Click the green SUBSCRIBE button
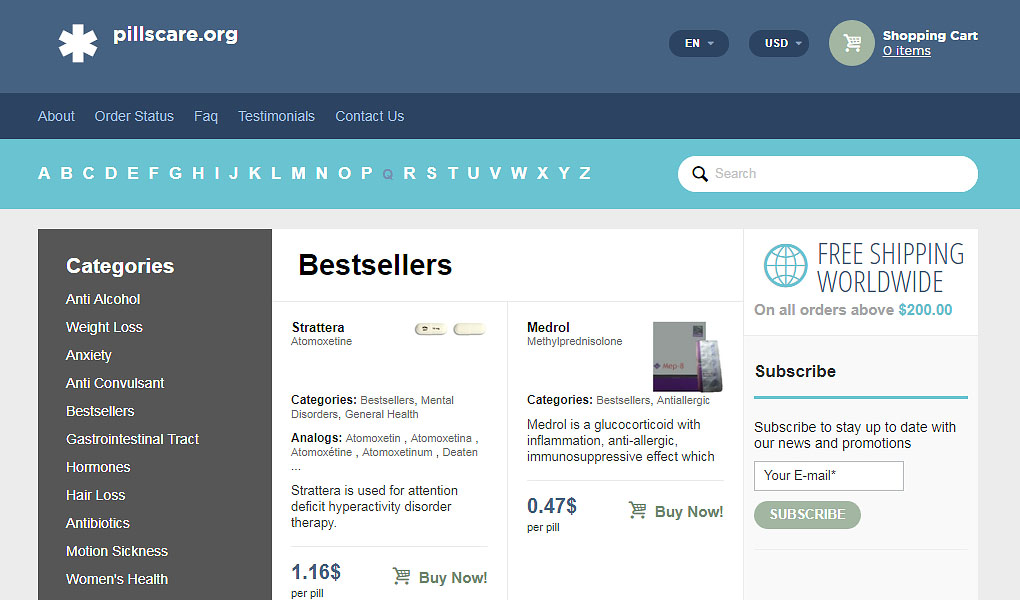 [x=807, y=515]
